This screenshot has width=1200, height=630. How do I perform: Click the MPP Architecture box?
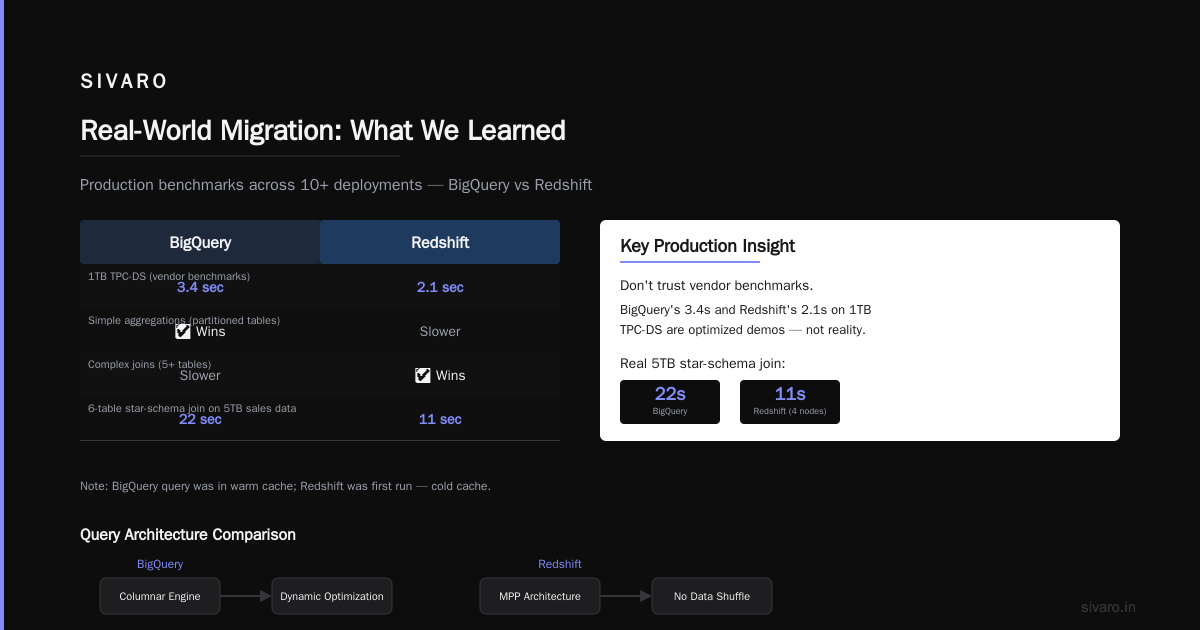[540, 596]
